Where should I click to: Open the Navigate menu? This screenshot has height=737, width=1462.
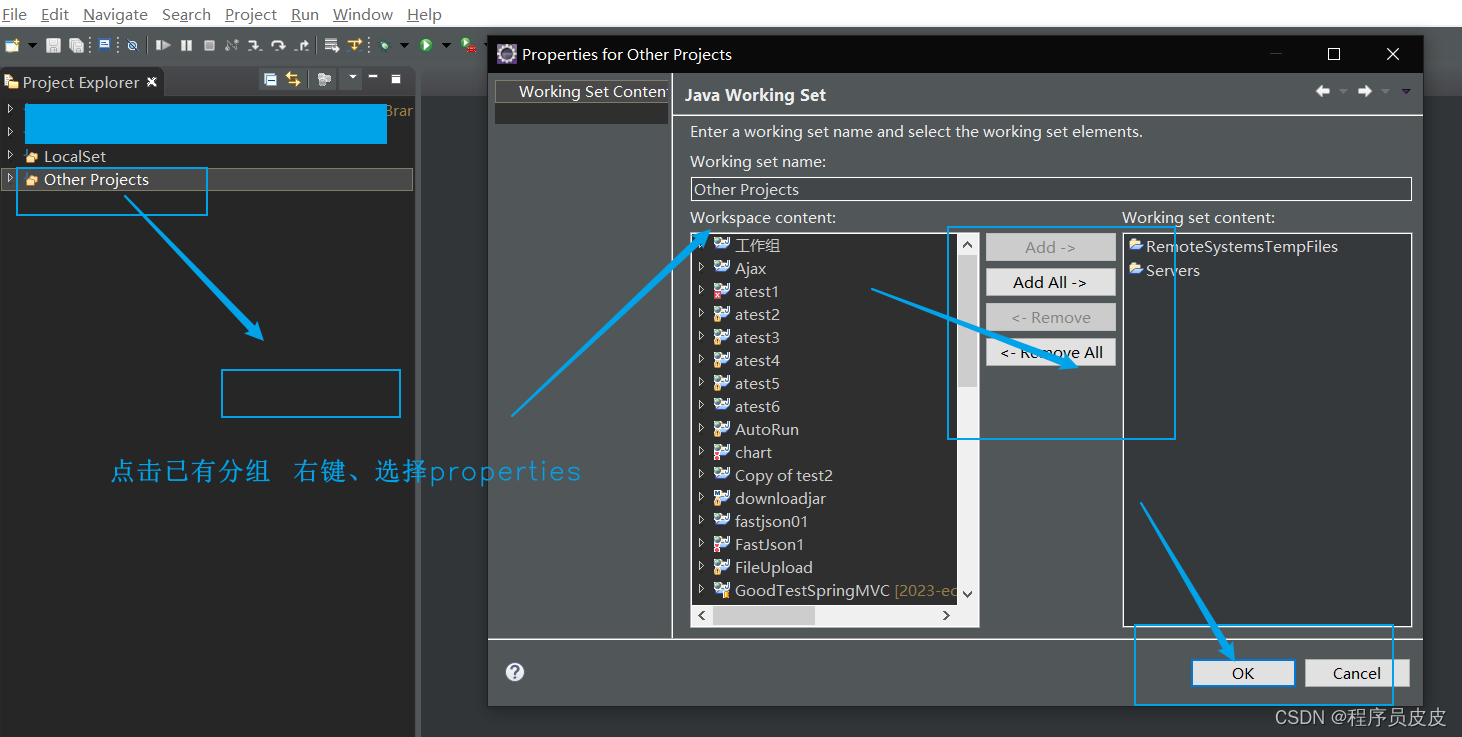tap(115, 14)
